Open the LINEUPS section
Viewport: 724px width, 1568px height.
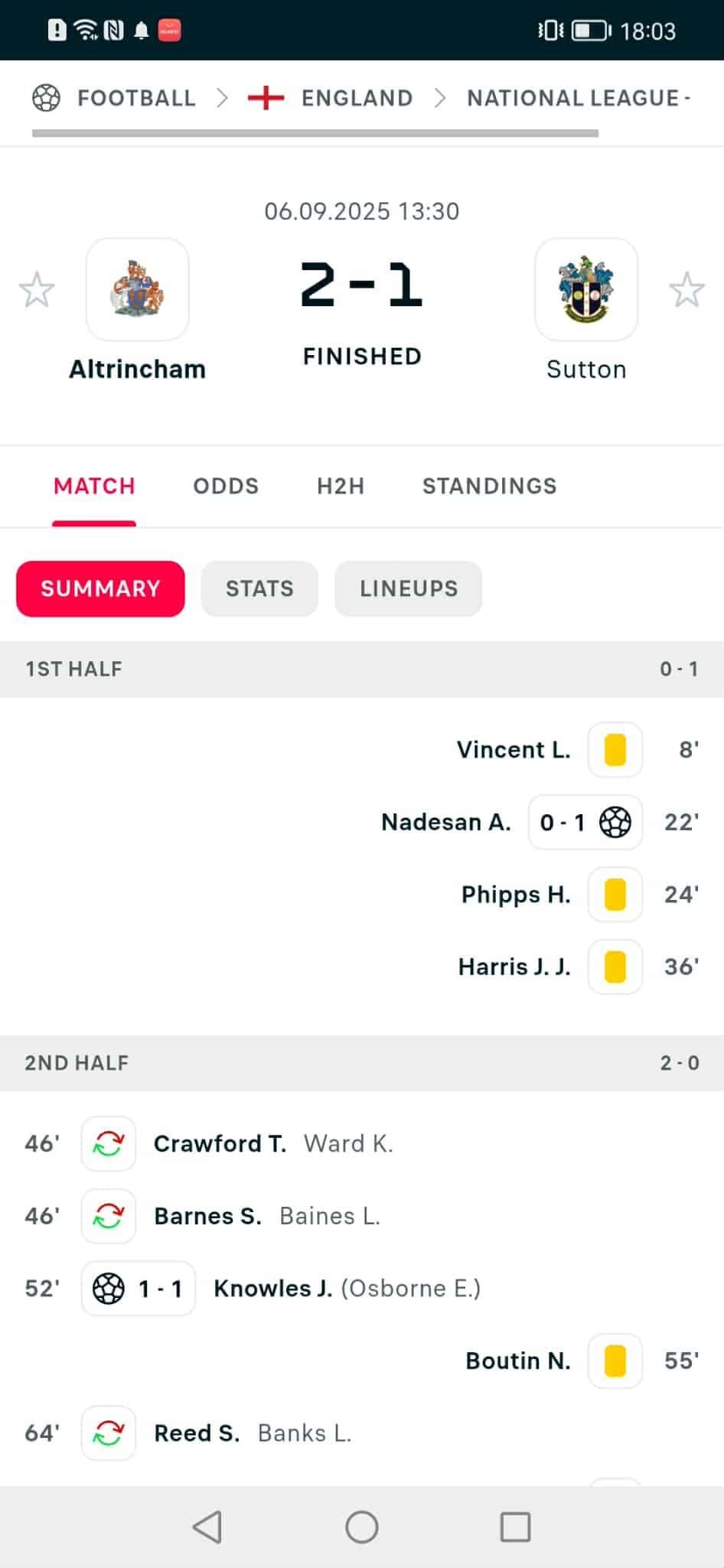[x=409, y=588]
